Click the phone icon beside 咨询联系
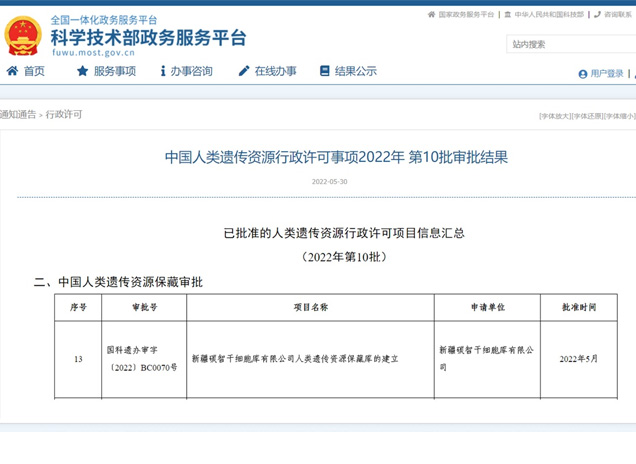Screen dimensions: 636x464 (x=597, y=15)
